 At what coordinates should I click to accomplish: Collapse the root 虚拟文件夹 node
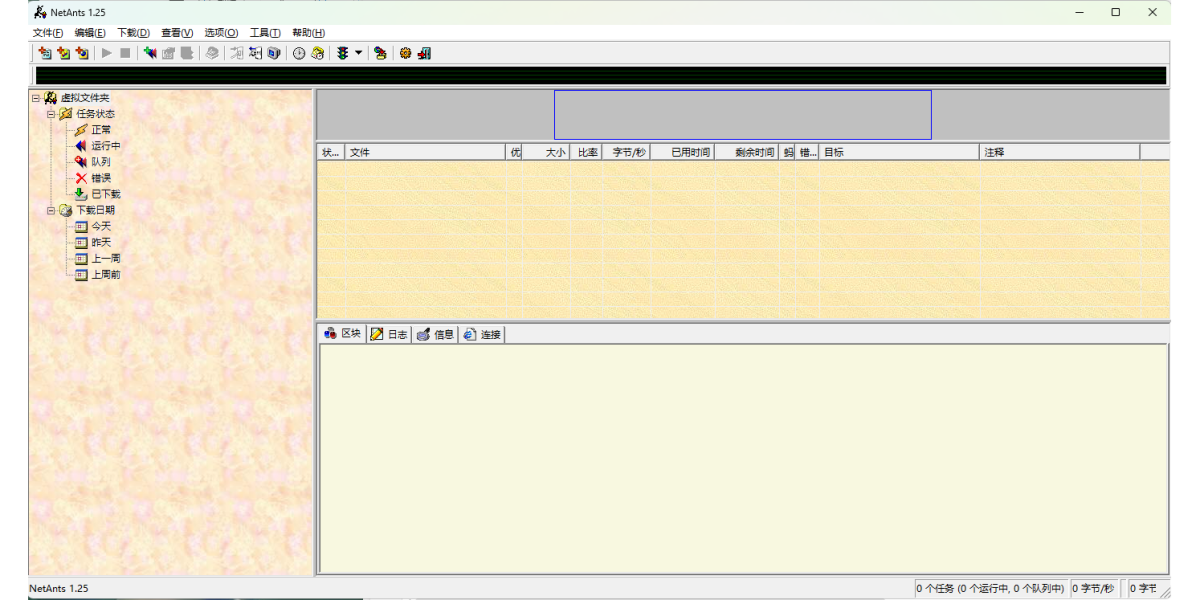tap(36, 98)
